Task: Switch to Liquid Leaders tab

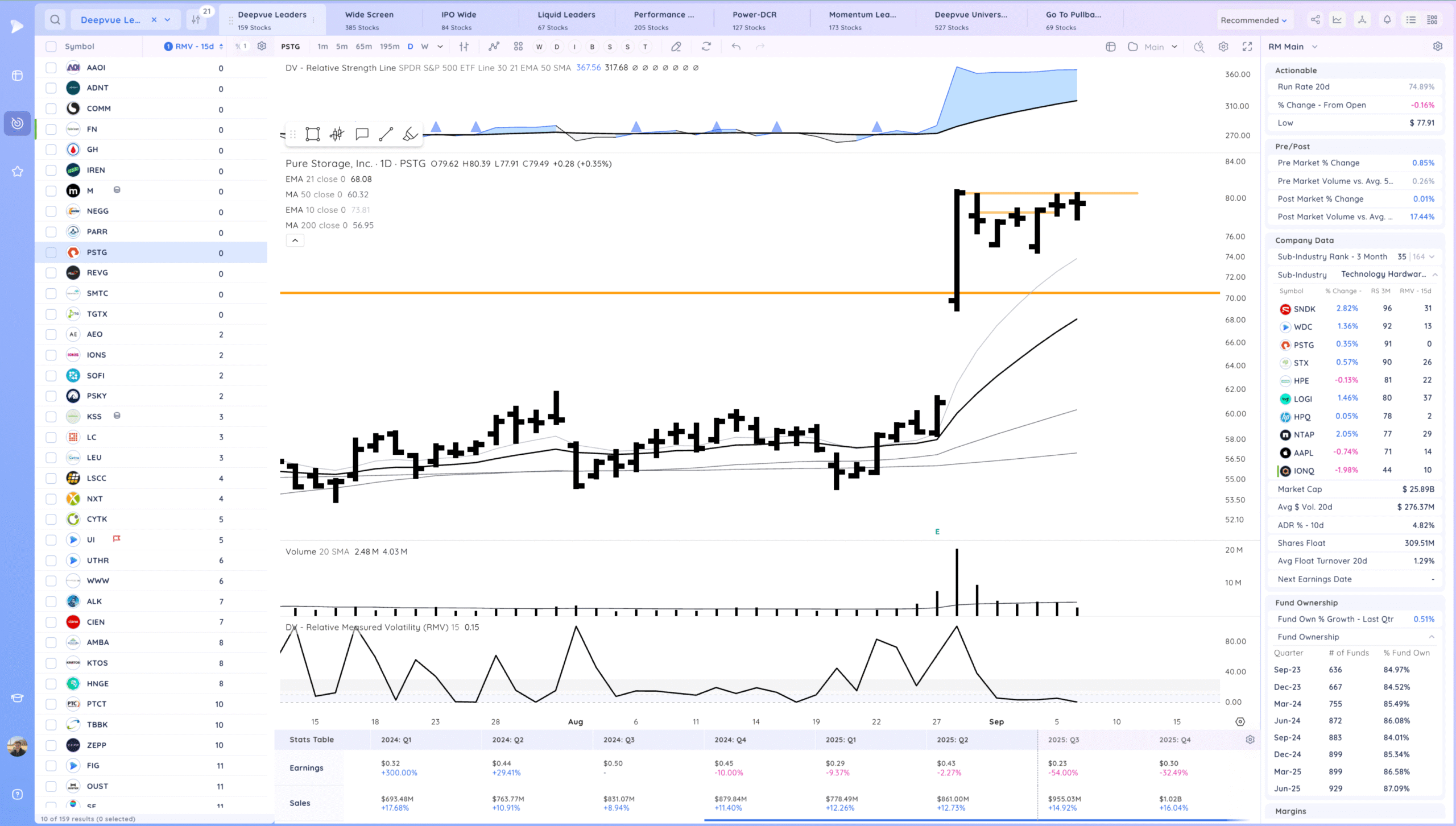Action: pos(566,20)
